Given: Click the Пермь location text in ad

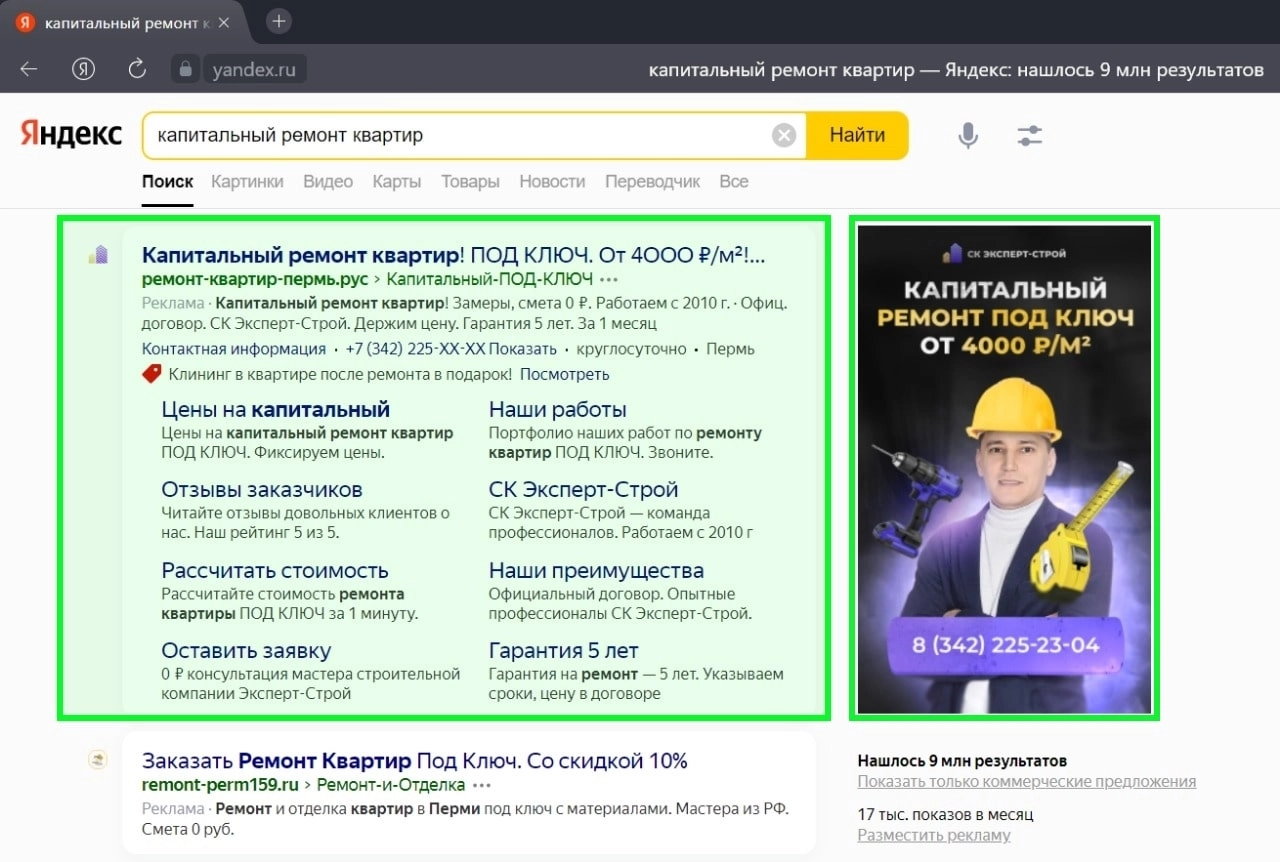Looking at the screenshot, I should pyautogui.click(x=730, y=349).
